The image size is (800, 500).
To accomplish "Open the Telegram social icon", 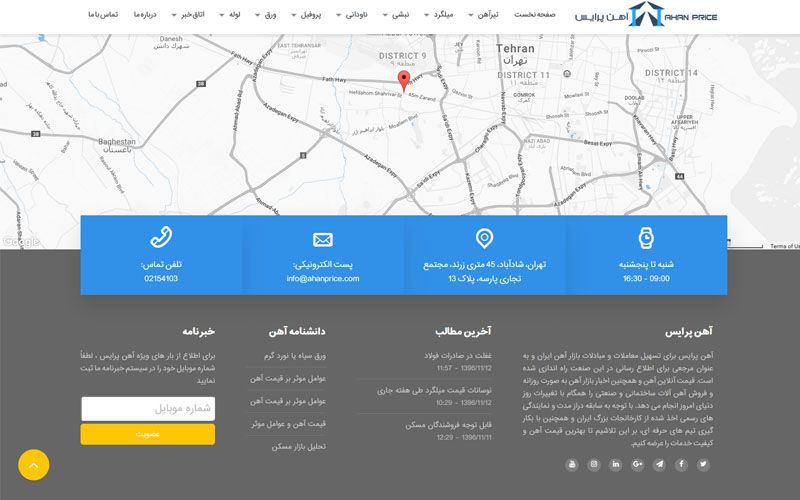I will [x=659, y=464].
